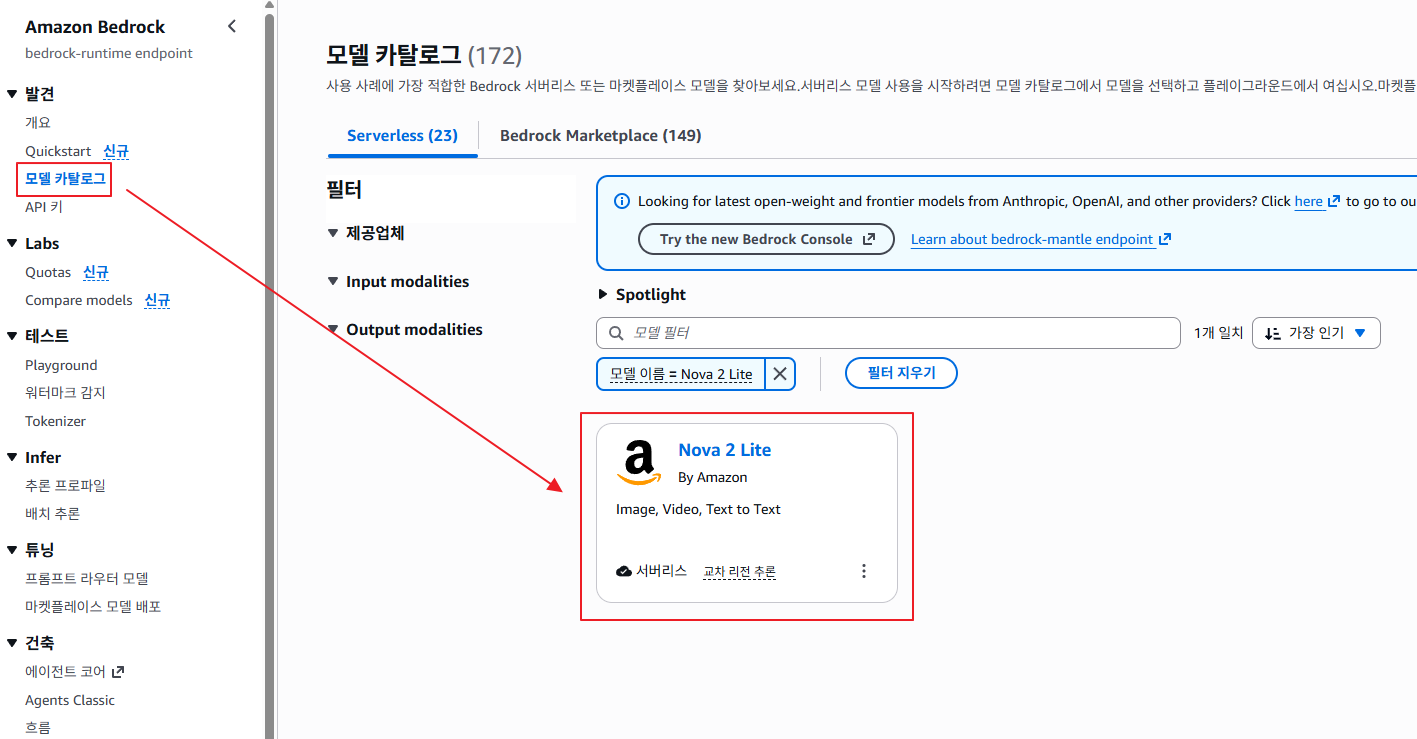Open Agents Classic in the sidebar
Viewport: 1417px width, 739px height.
pos(70,700)
